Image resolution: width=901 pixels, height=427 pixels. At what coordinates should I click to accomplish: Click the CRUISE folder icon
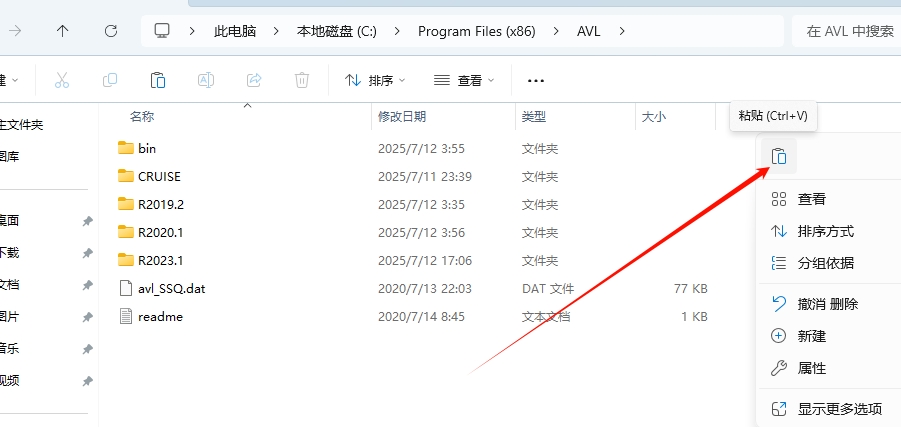tap(126, 176)
